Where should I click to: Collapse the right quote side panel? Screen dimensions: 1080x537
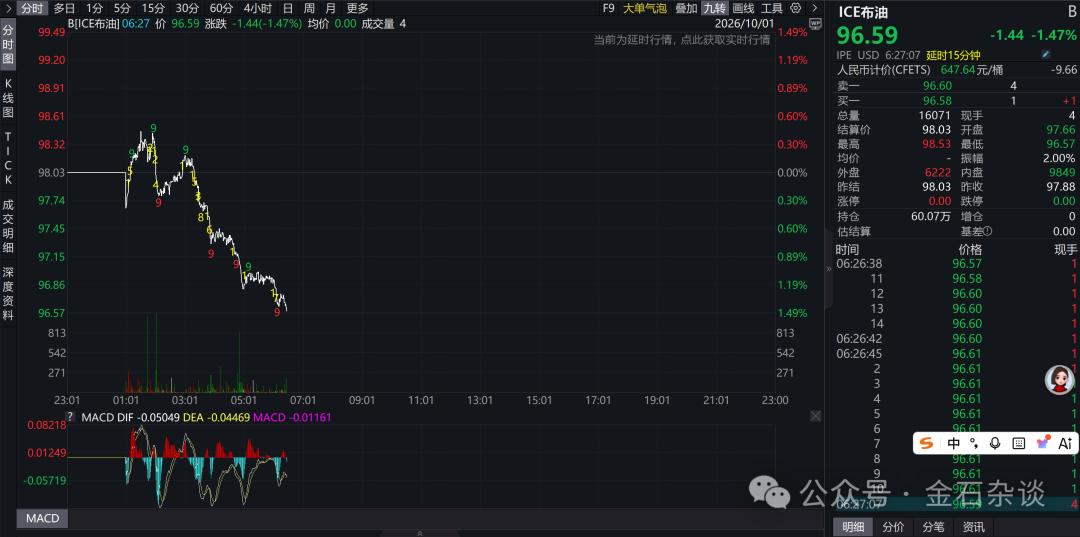click(x=829, y=269)
